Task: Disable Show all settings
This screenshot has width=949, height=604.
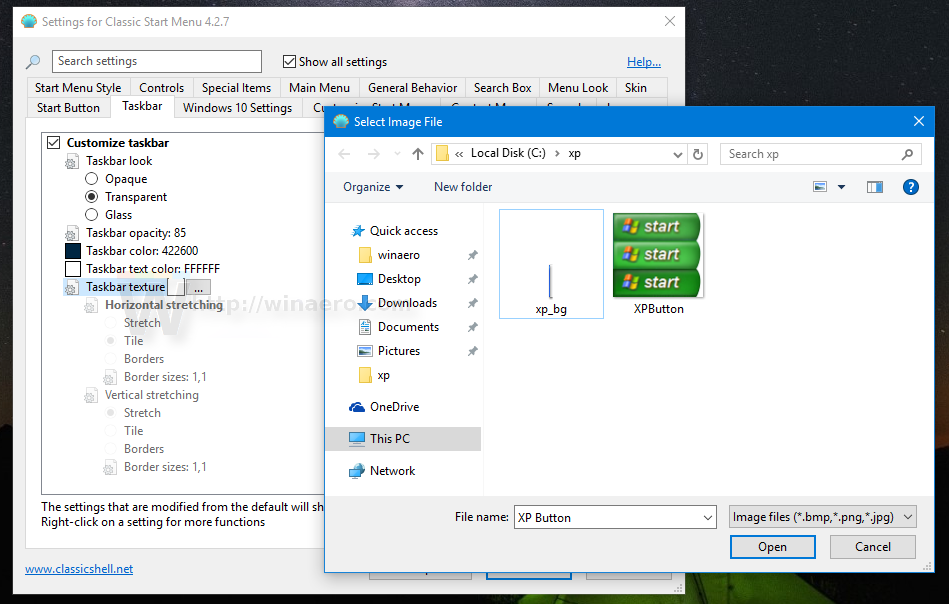Action: tap(288, 61)
